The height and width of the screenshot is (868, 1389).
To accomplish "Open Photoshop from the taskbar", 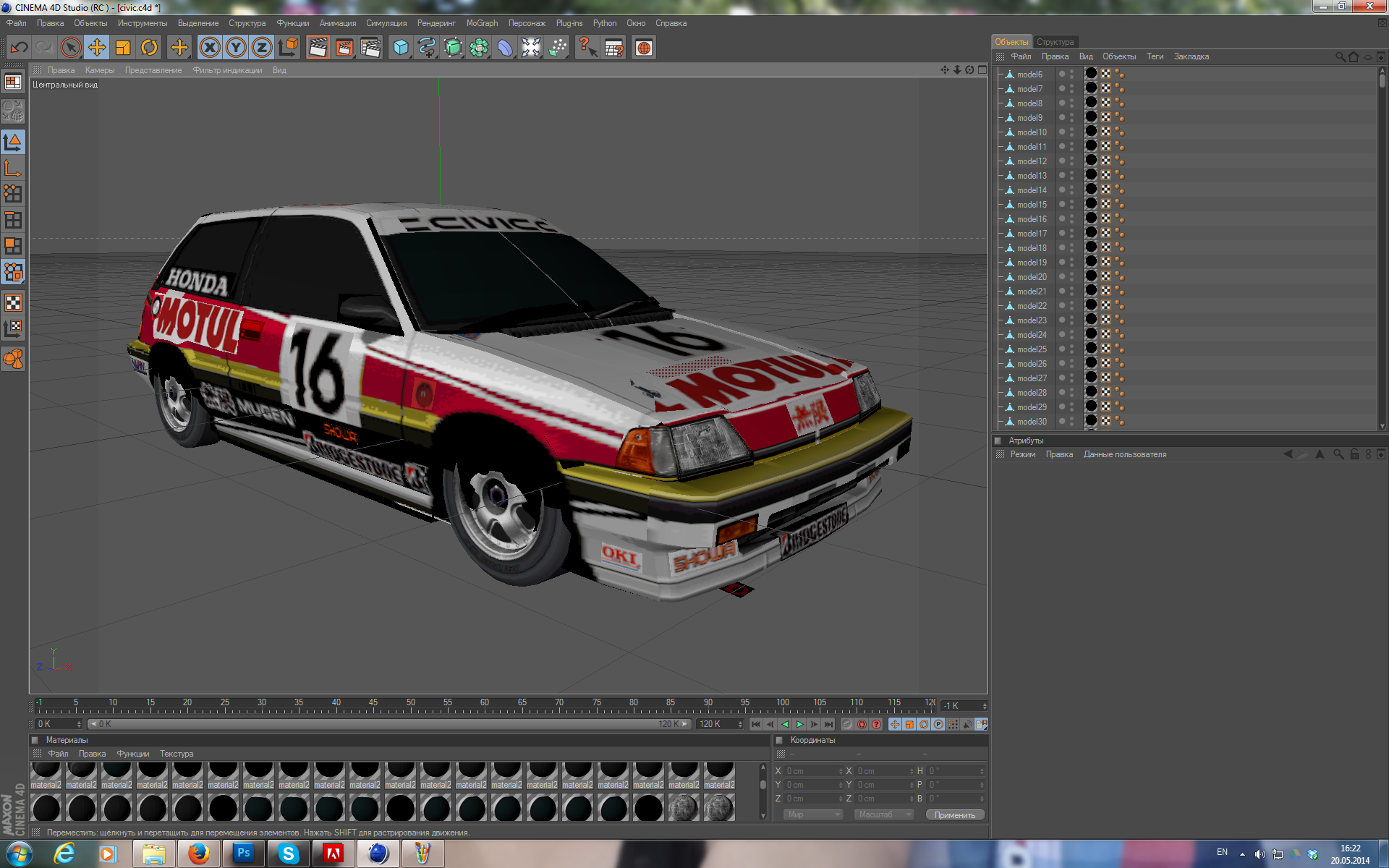I will coord(244,854).
